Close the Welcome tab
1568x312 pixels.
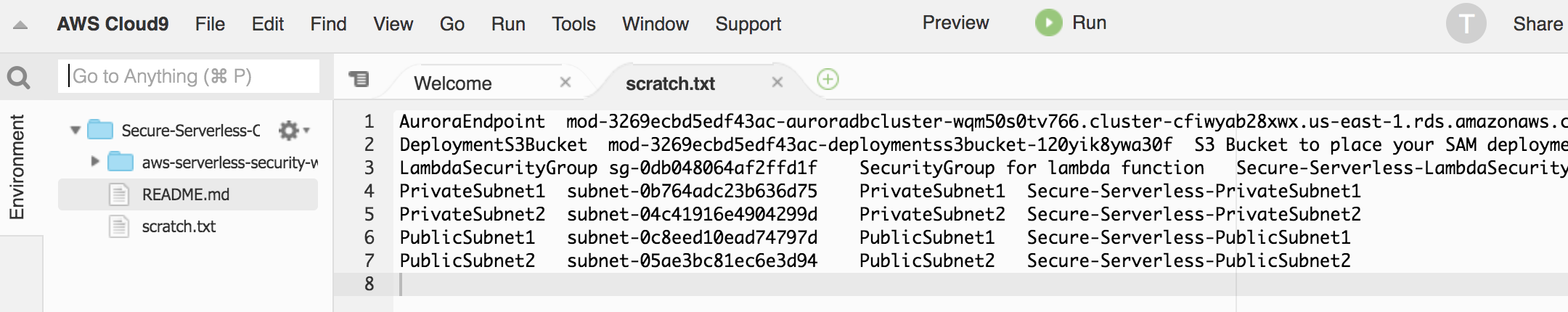click(565, 83)
